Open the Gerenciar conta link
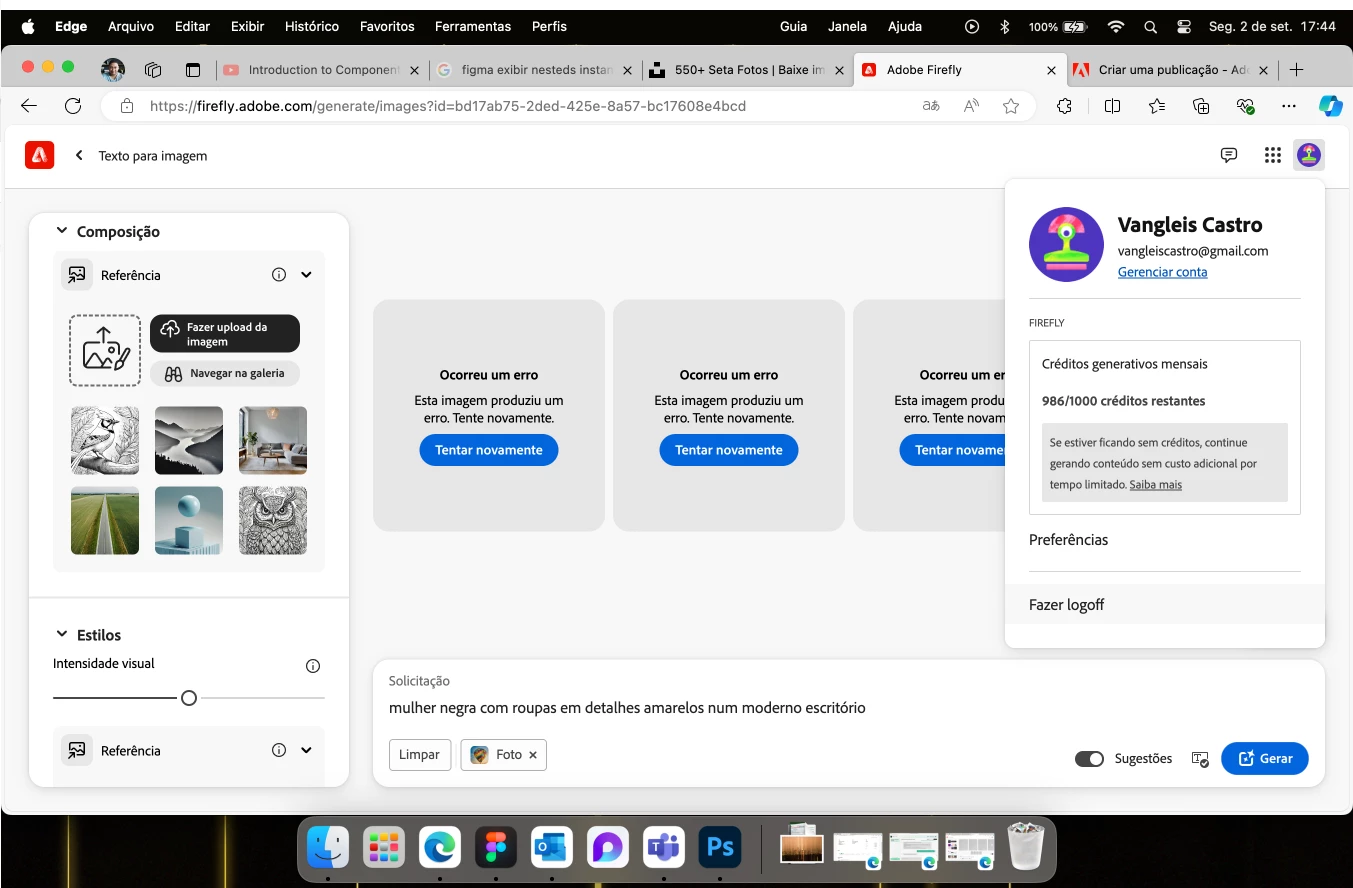Screen dimensions: 1353x888 pos(1162,272)
